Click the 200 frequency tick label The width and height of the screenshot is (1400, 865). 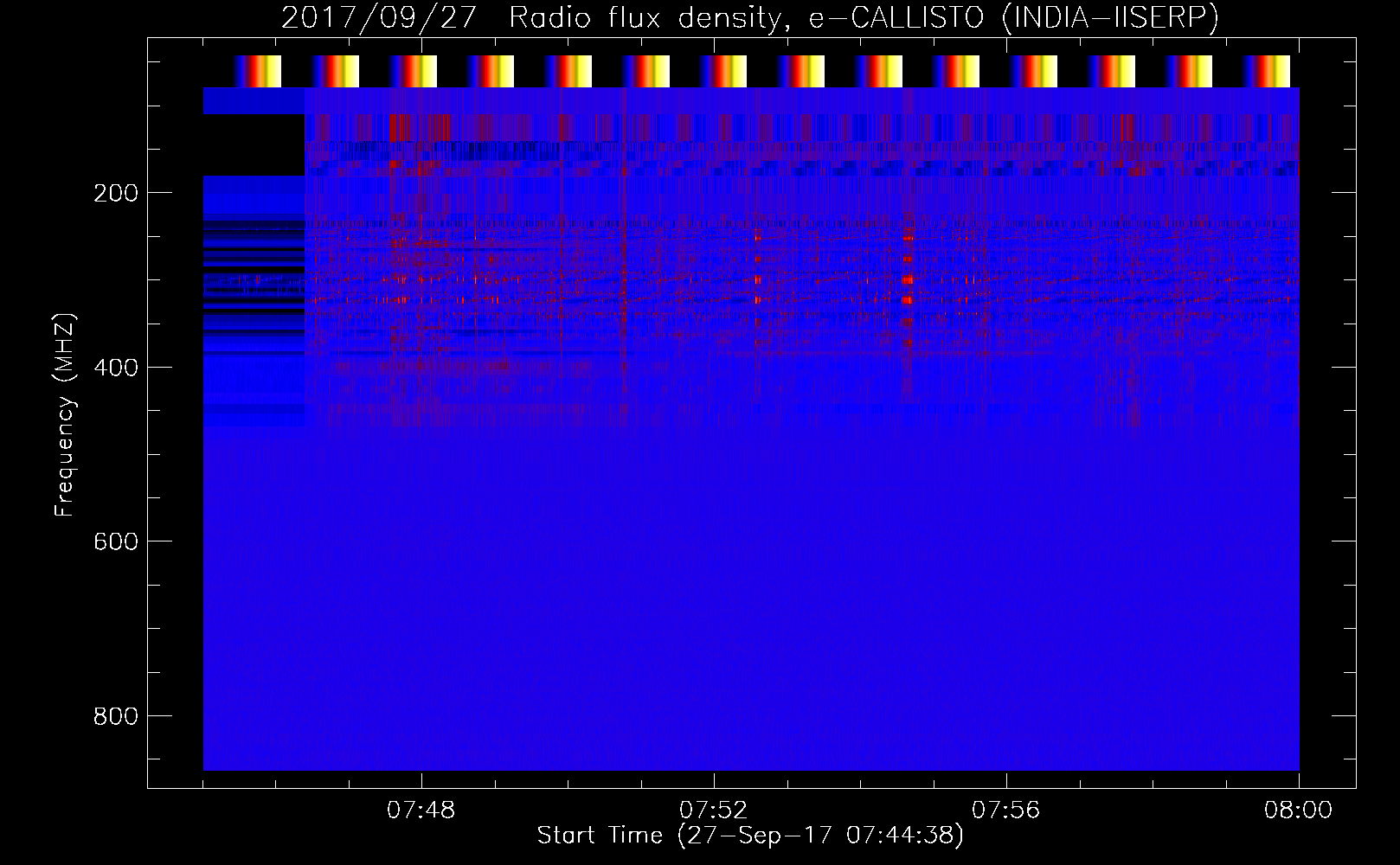115,193
